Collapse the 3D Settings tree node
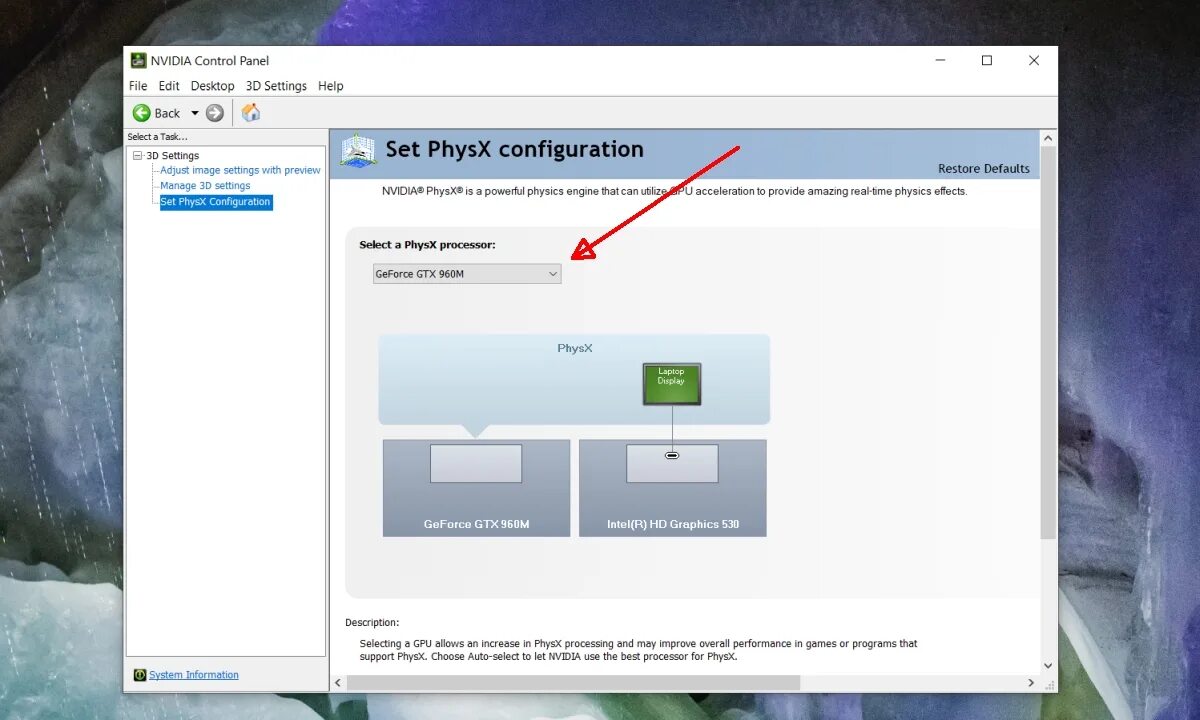The image size is (1200, 720). pos(138,156)
